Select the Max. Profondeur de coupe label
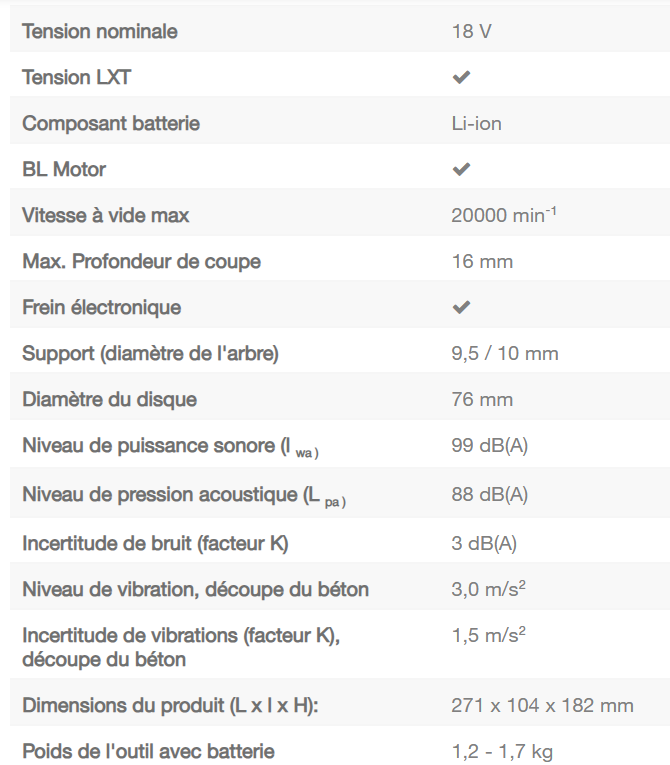Image resolution: width=670 pixels, height=765 pixels. tap(142, 261)
